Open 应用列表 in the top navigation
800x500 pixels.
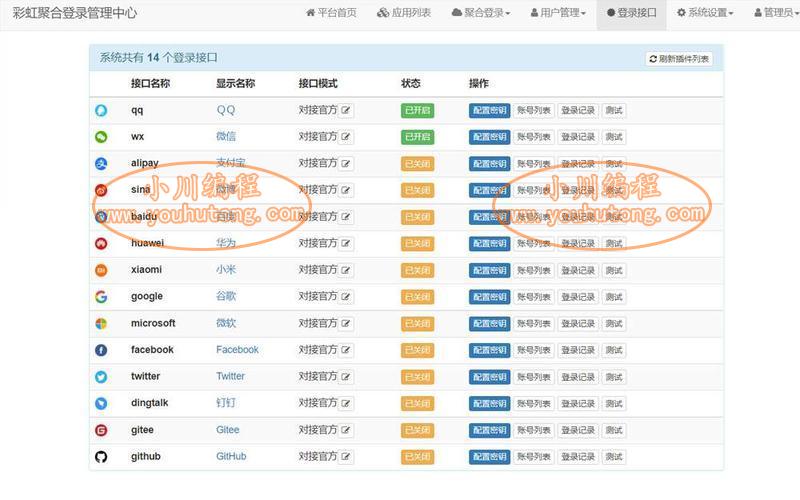pos(404,13)
